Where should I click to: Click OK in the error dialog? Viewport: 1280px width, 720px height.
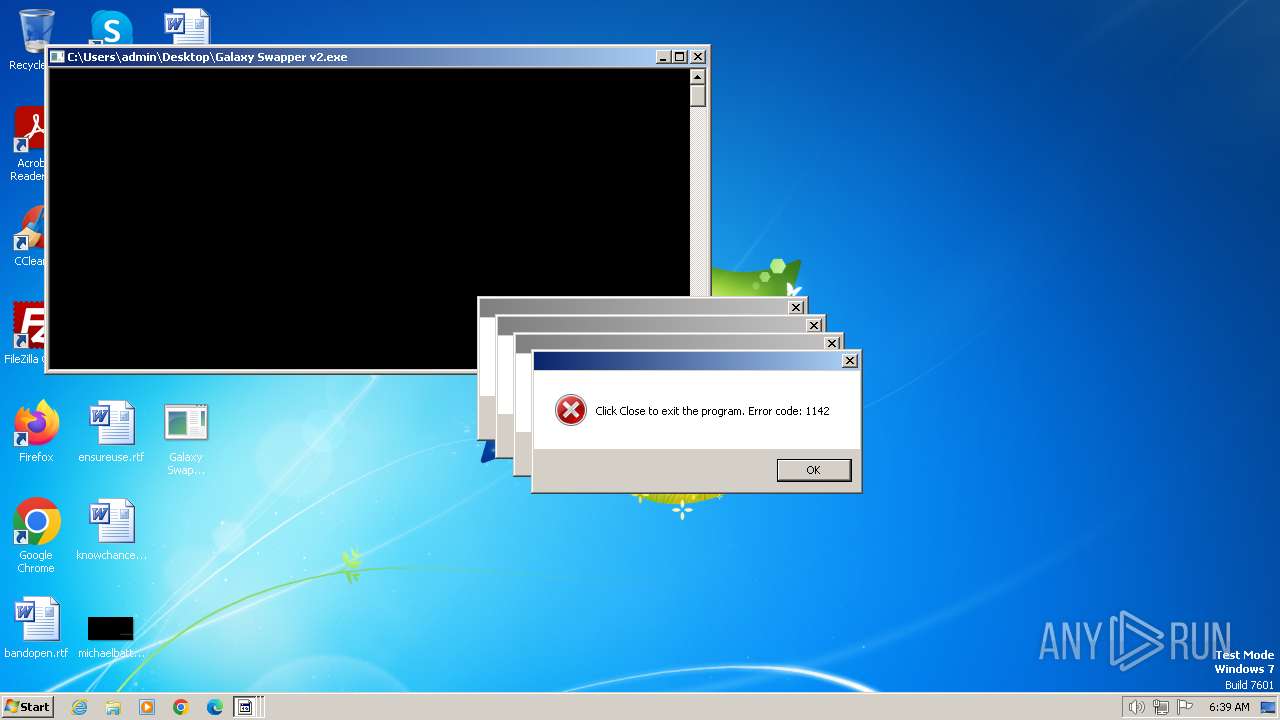813,470
